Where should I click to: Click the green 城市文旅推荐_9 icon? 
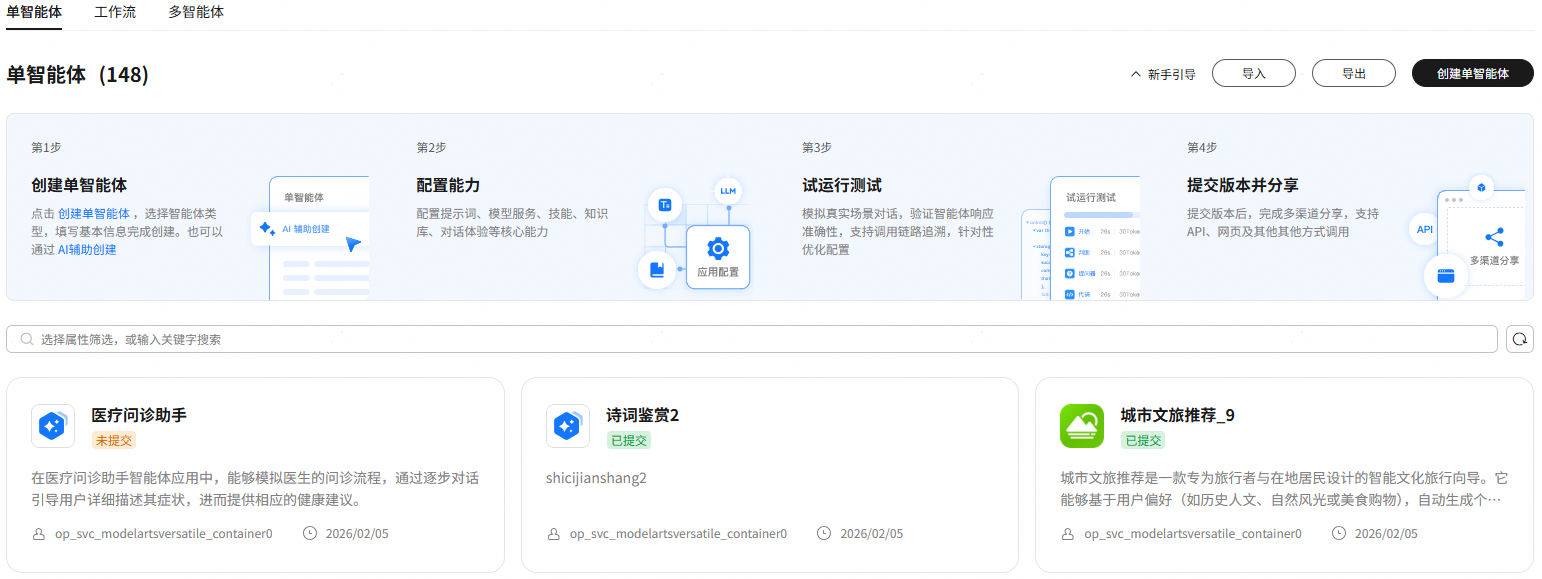[1081, 426]
